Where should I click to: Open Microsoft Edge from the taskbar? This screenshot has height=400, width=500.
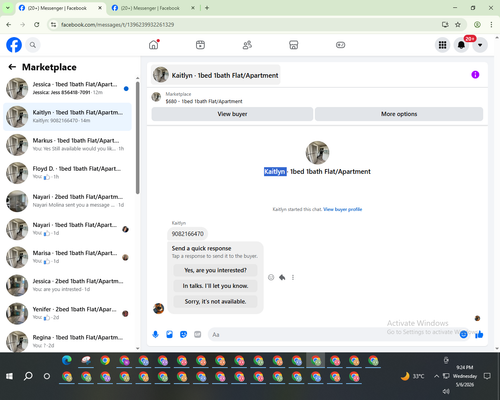pos(67,361)
